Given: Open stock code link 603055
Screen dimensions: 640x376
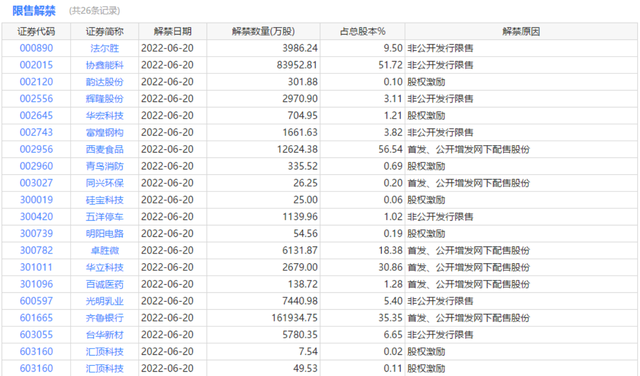Looking at the screenshot, I should [x=36, y=335].
